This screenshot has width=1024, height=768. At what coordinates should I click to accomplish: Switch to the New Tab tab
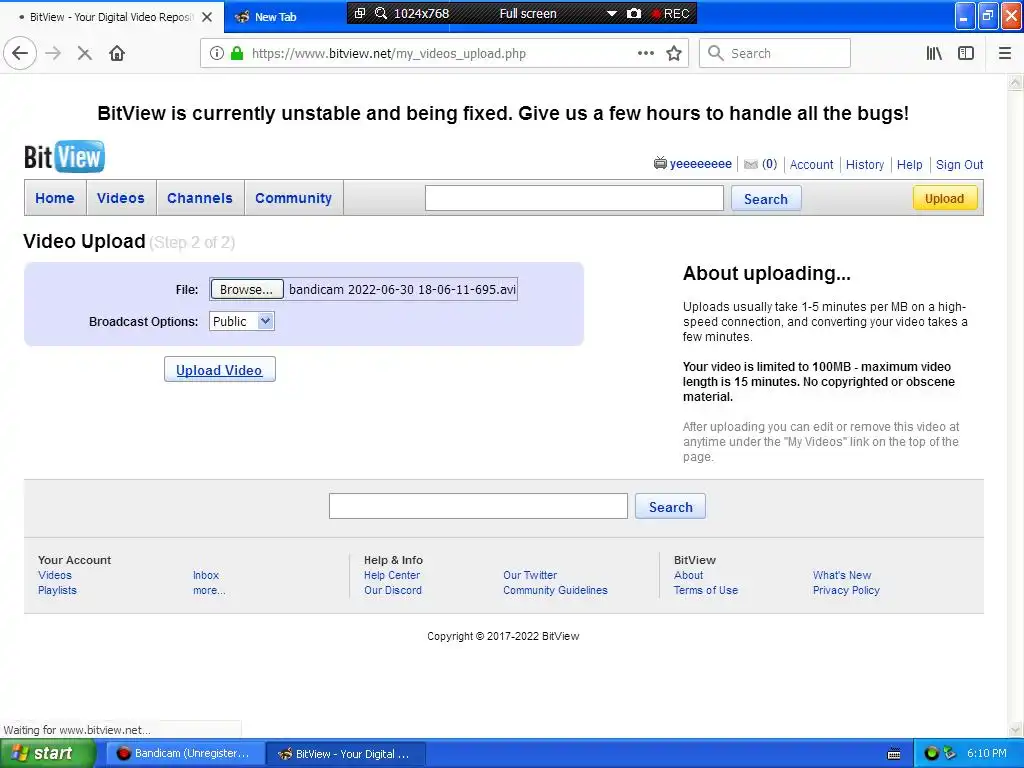[x=275, y=17]
